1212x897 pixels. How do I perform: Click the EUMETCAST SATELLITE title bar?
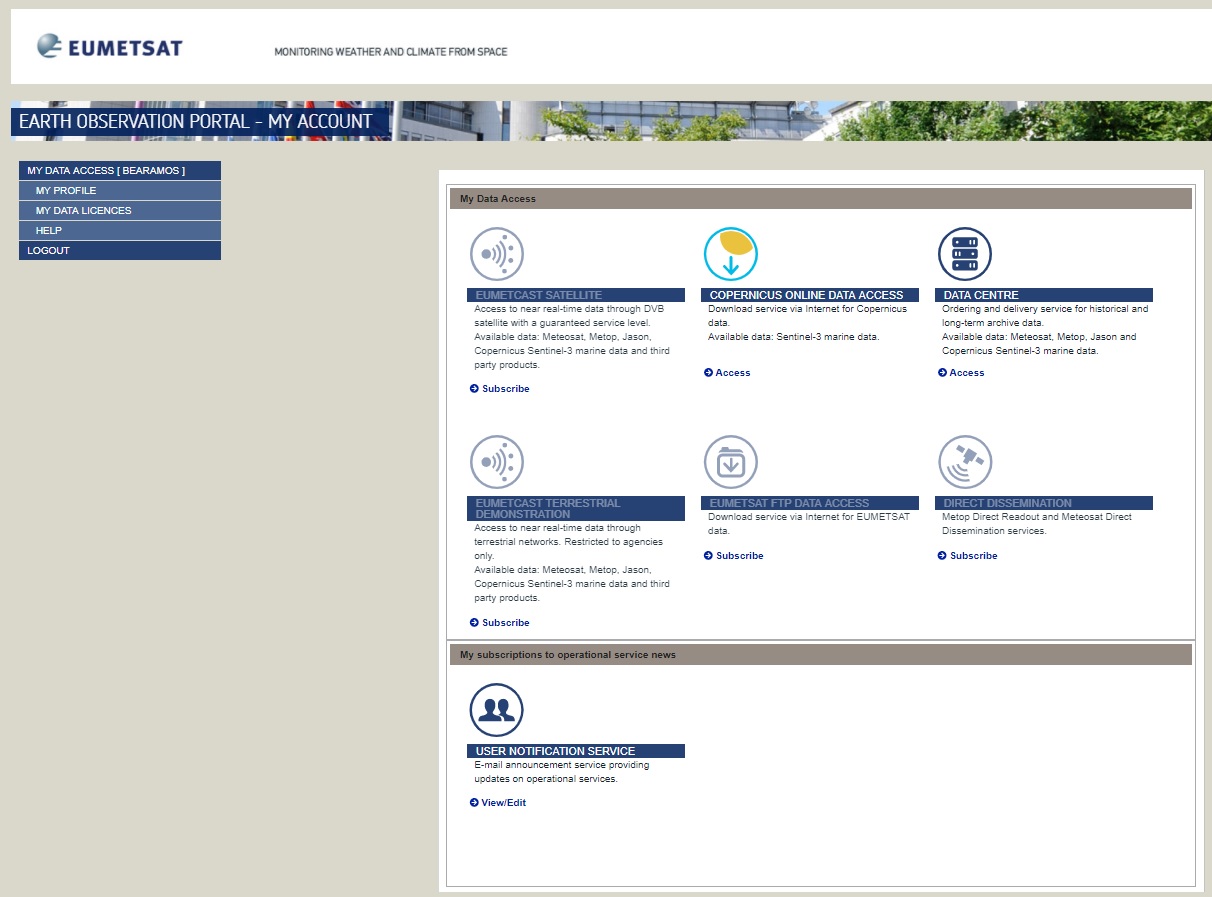click(x=576, y=295)
